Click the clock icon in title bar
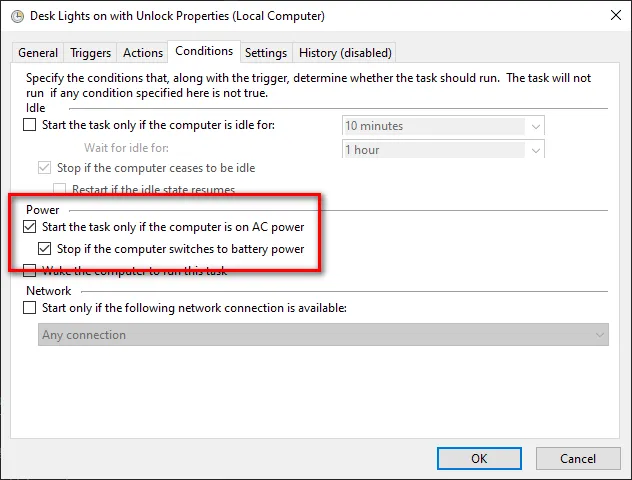 (17, 17)
